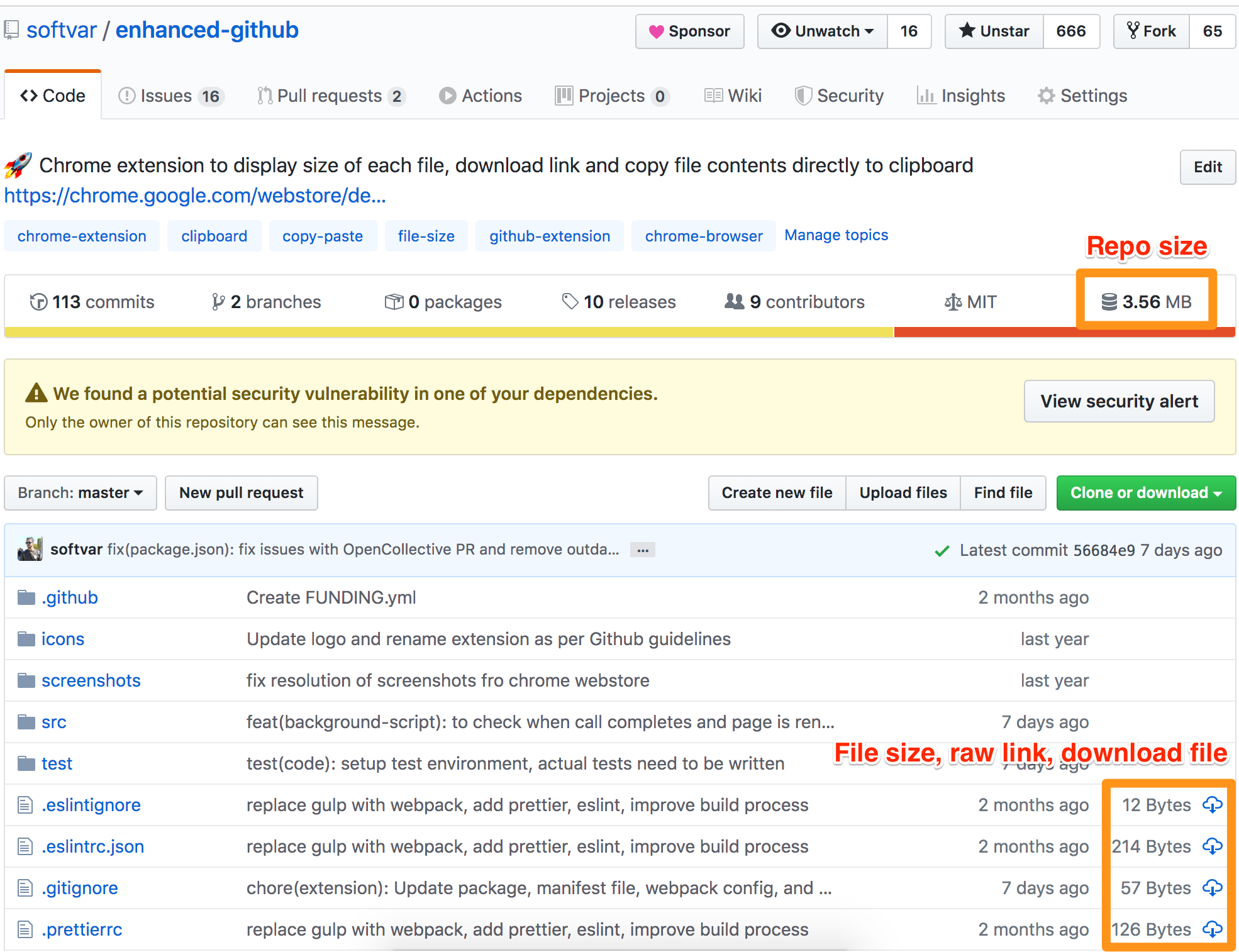Expand the Unwatch notifications dropdown
This screenshot has width=1239, height=952.
[822, 31]
